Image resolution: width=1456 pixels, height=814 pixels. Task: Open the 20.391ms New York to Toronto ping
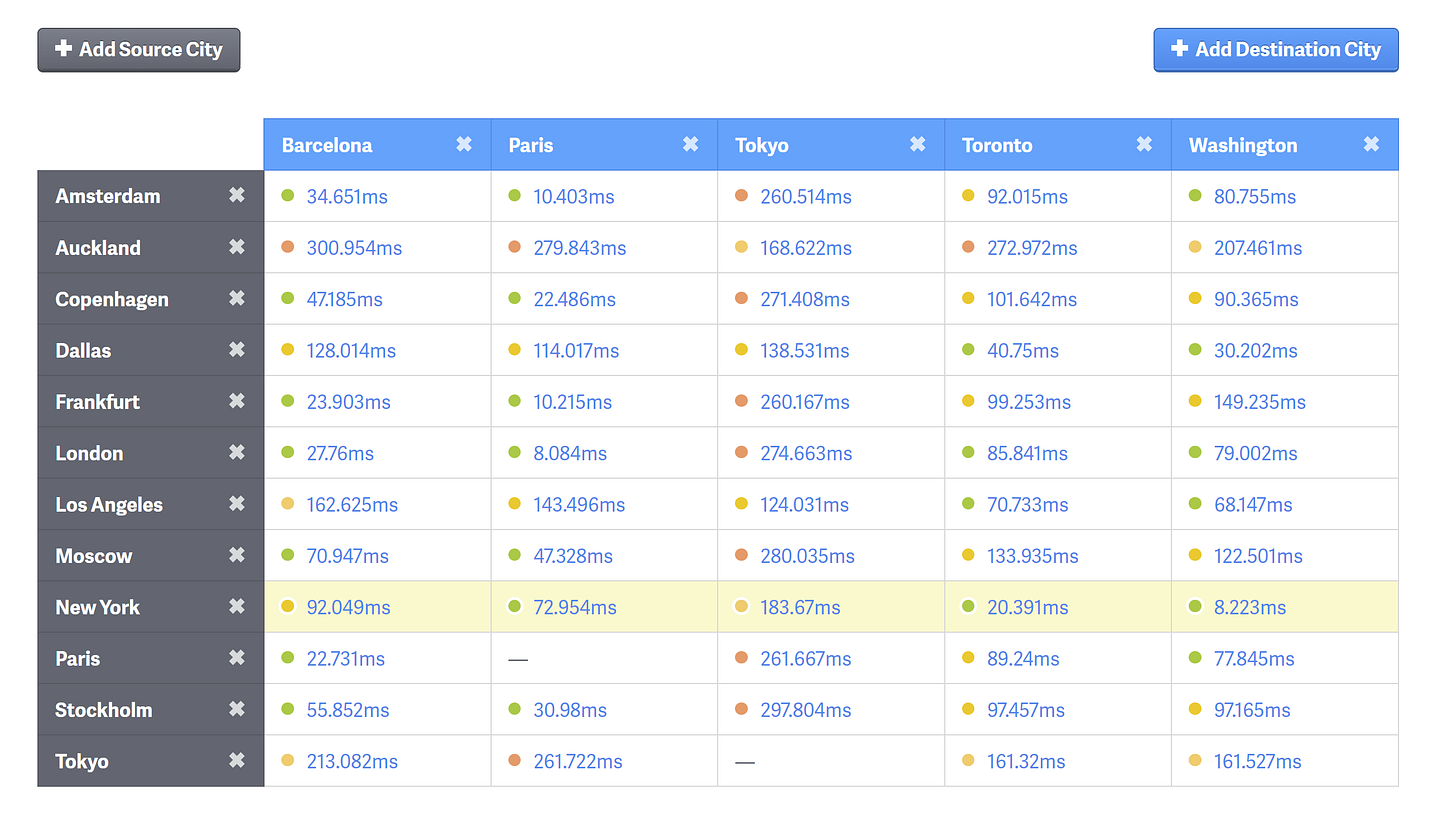tap(1028, 608)
